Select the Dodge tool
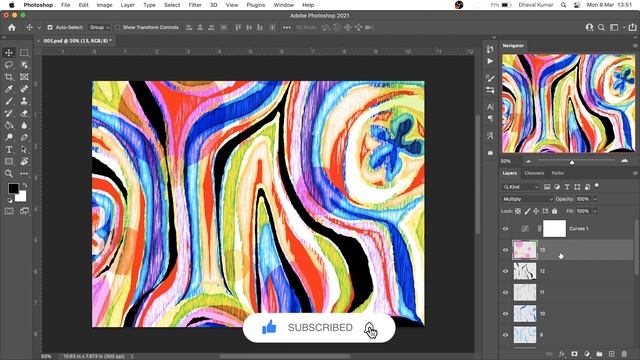The image size is (640, 360). tap(9, 137)
